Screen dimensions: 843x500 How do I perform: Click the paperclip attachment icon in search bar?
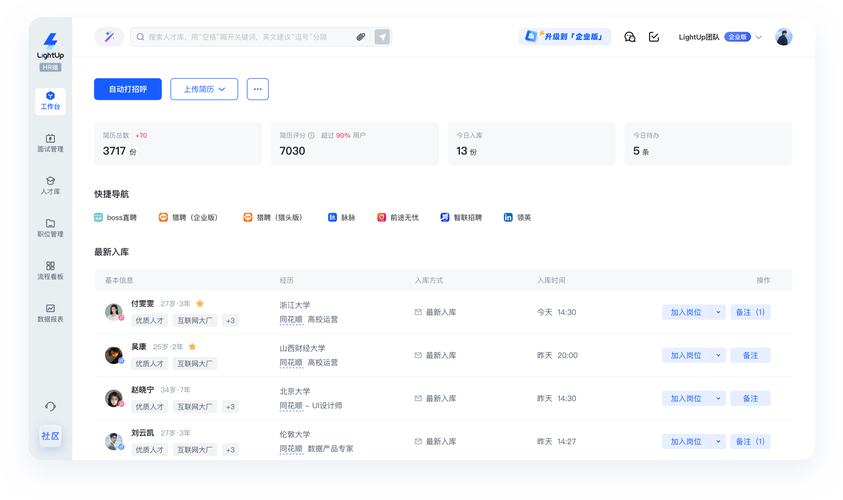361,37
